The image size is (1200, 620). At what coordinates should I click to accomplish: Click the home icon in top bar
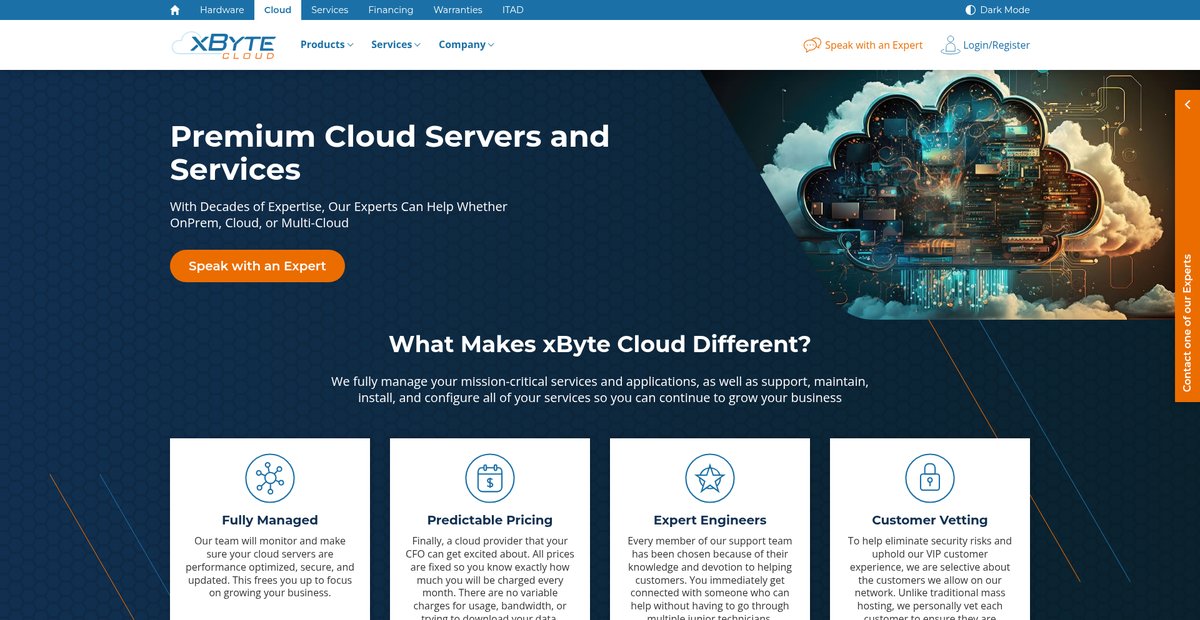pyautogui.click(x=175, y=10)
